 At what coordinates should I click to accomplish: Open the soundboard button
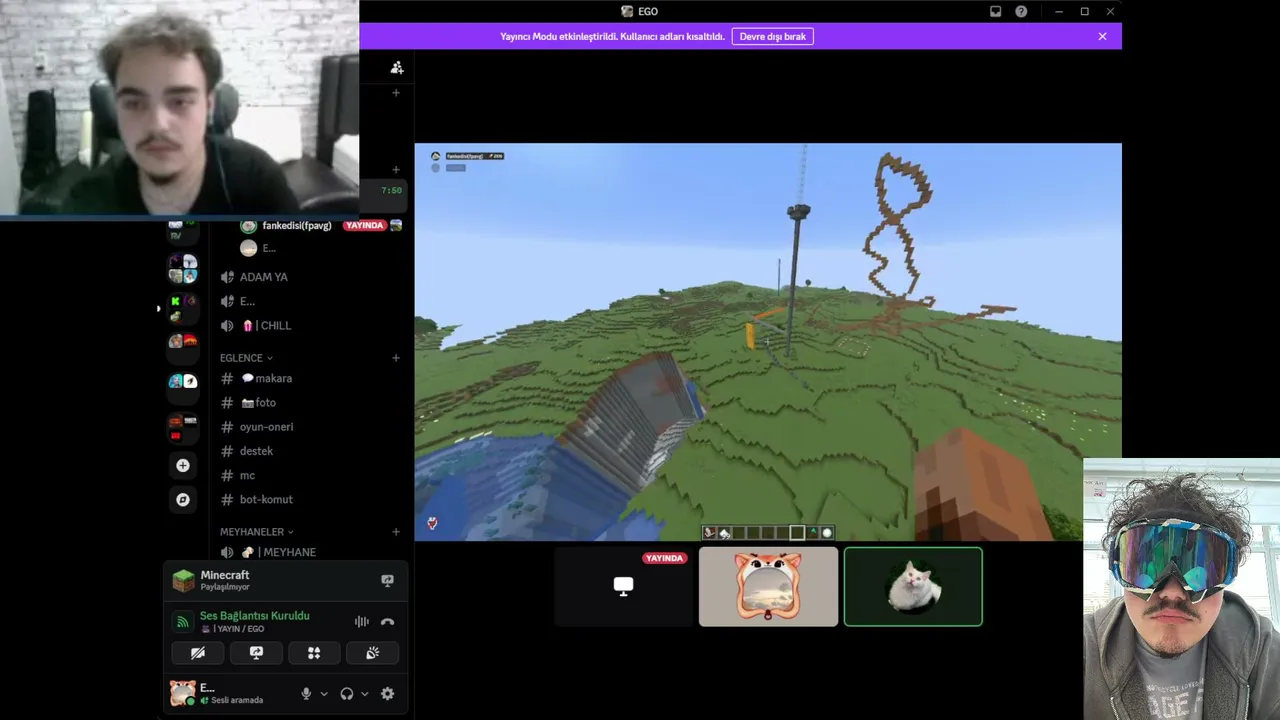pos(372,653)
